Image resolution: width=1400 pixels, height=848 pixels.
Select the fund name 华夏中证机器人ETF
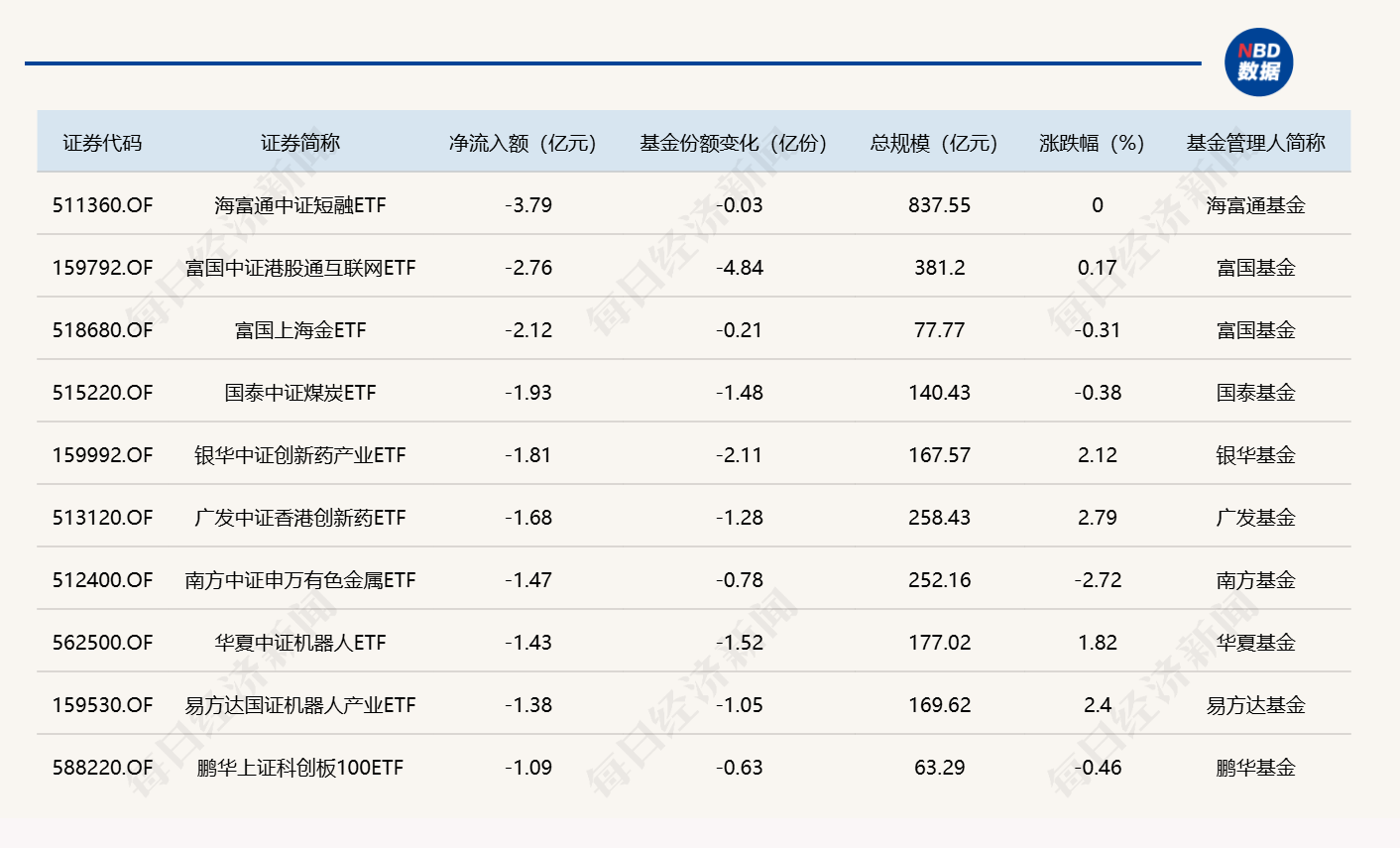(300, 643)
